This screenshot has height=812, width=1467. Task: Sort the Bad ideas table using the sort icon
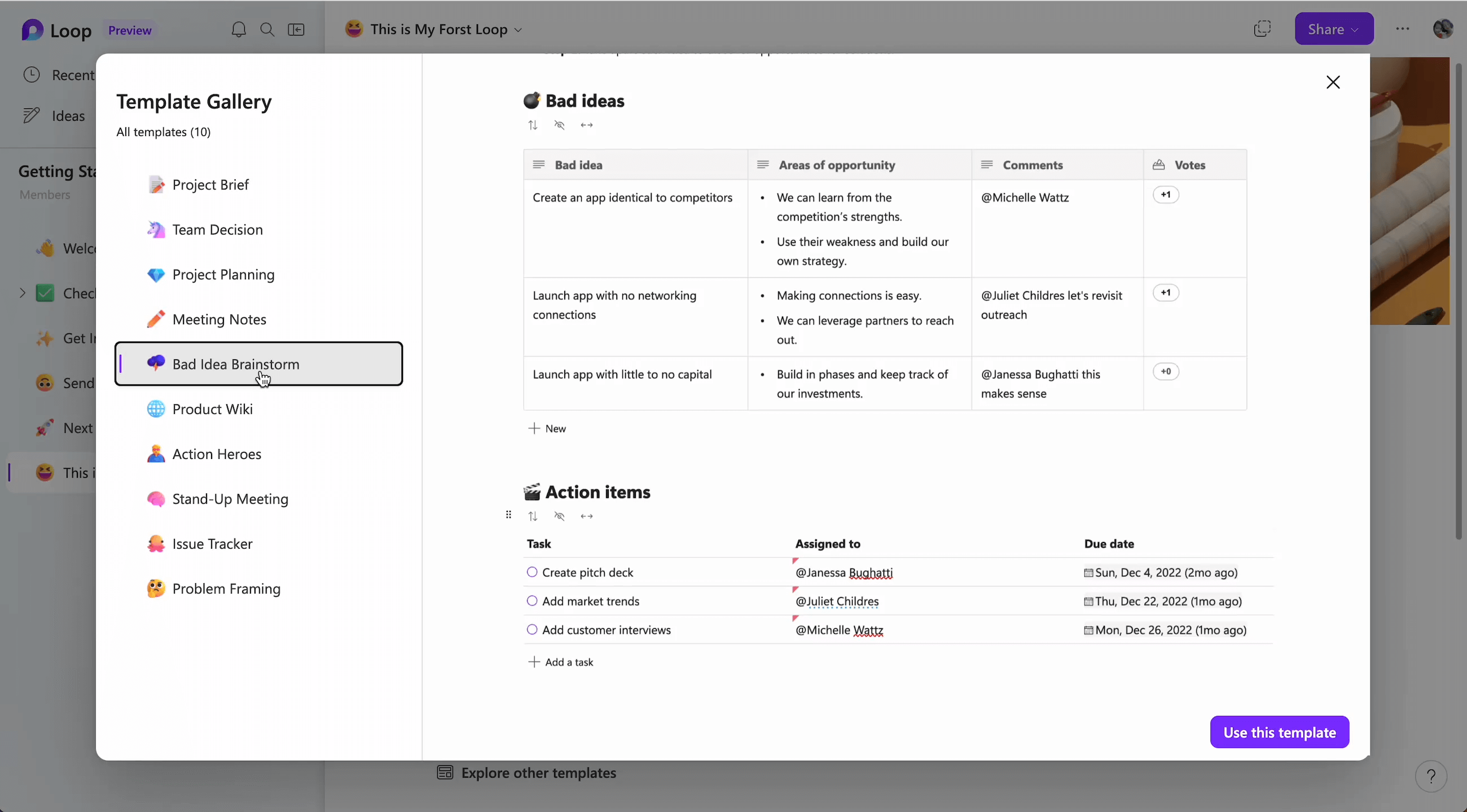[x=533, y=125]
